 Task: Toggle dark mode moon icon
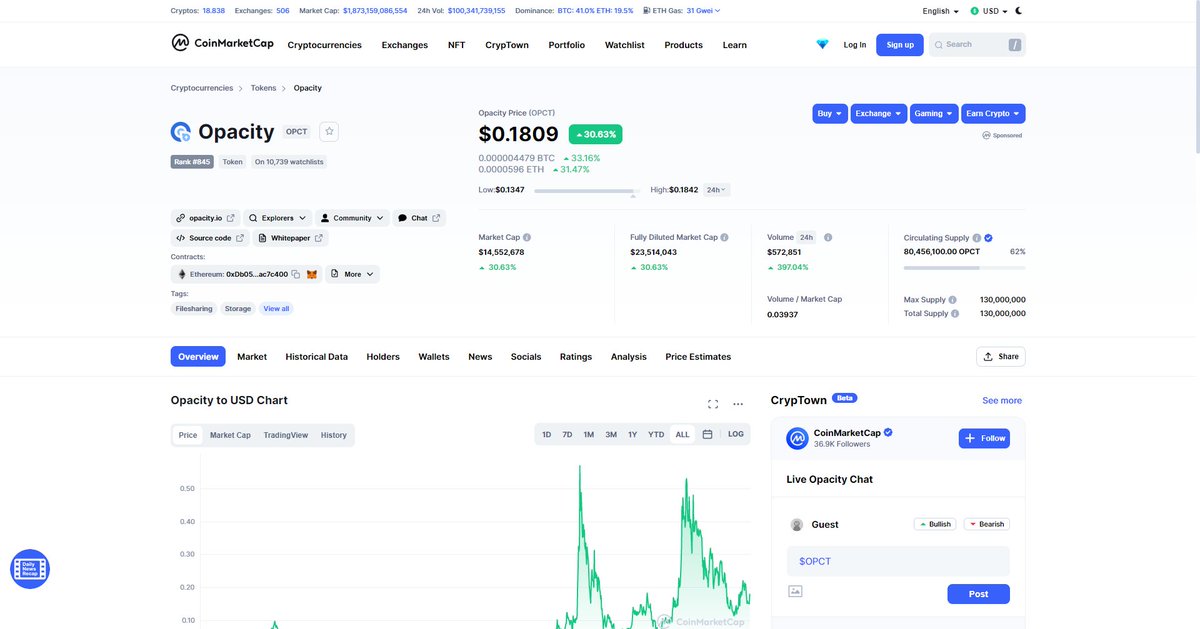click(x=1019, y=11)
